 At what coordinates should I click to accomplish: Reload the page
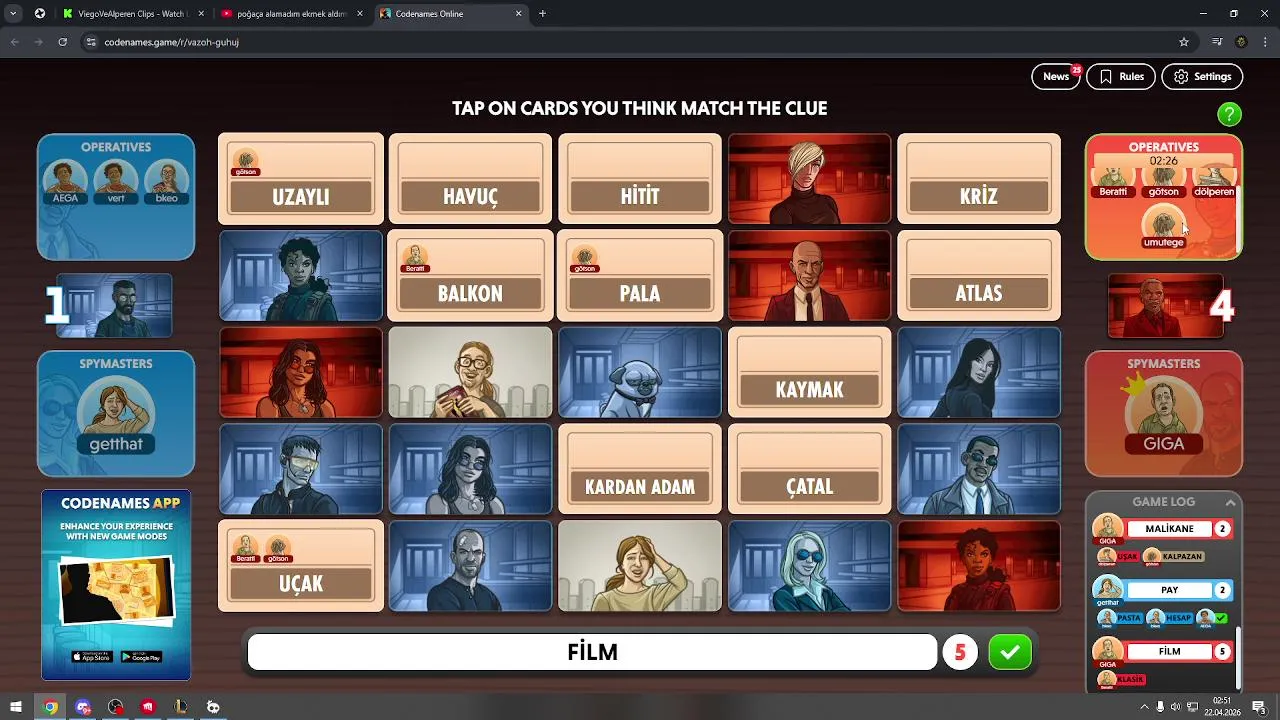(x=63, y=42)
